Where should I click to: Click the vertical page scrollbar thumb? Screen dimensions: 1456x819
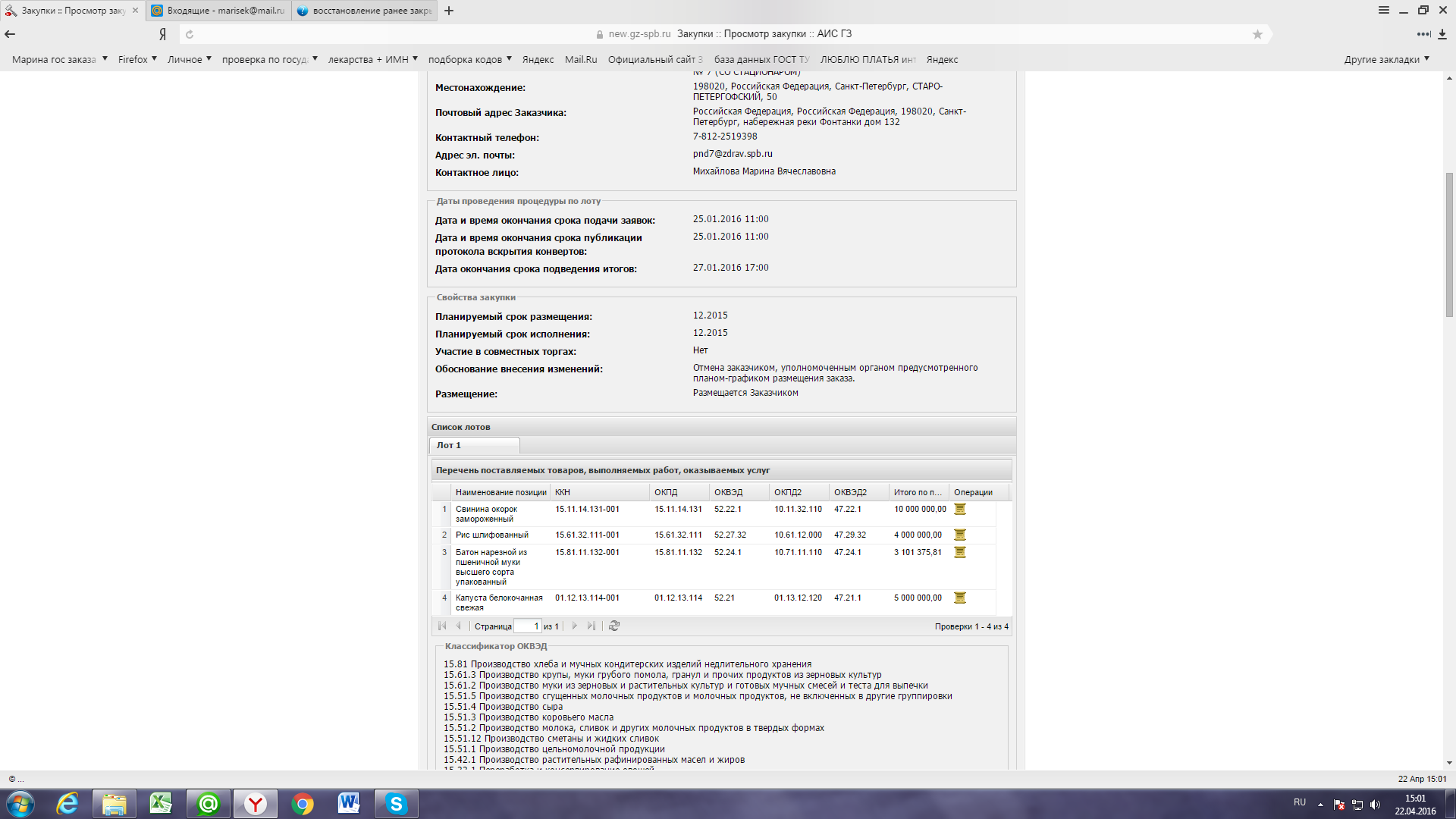[x=1449, y=245]
